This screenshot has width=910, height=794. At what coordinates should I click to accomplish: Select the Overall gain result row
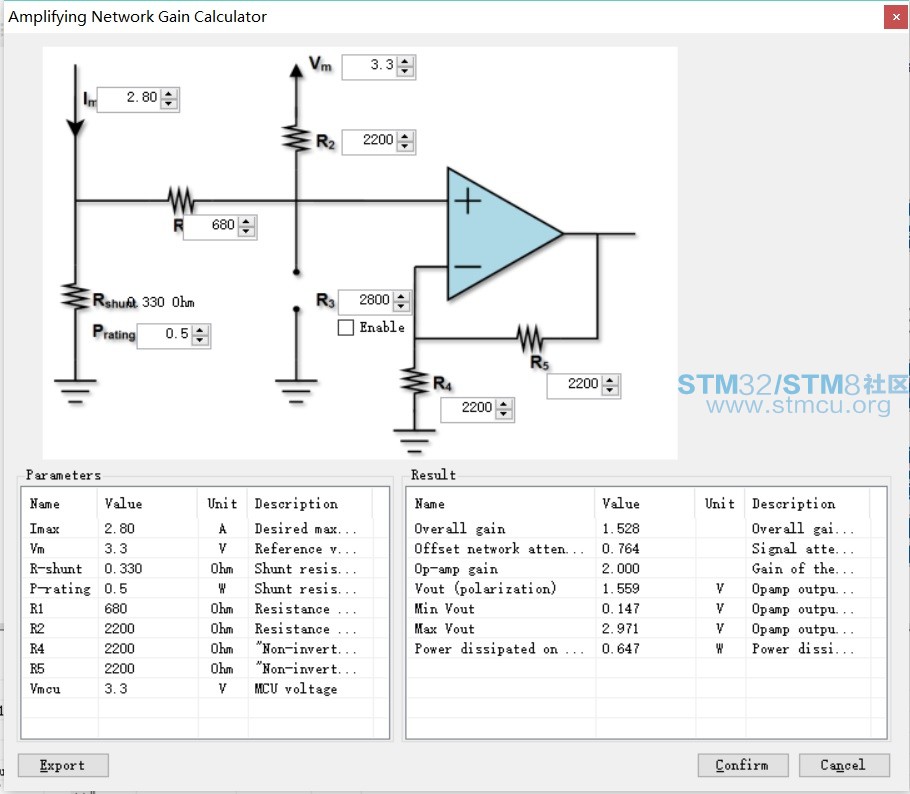pos(646,528)
